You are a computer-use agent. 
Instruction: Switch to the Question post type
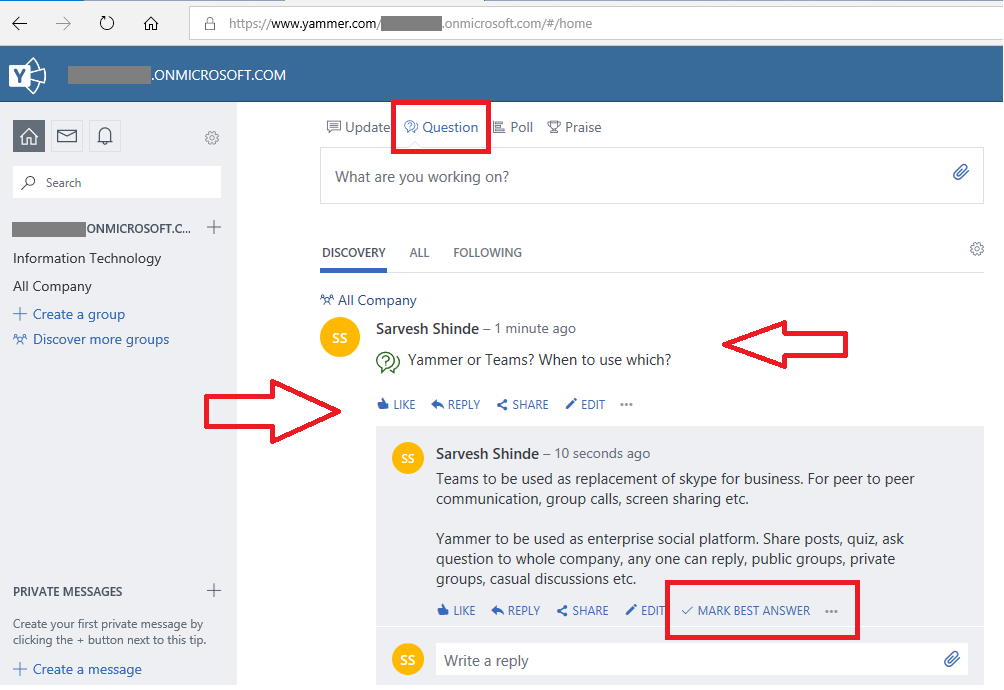tap(440, 127)
